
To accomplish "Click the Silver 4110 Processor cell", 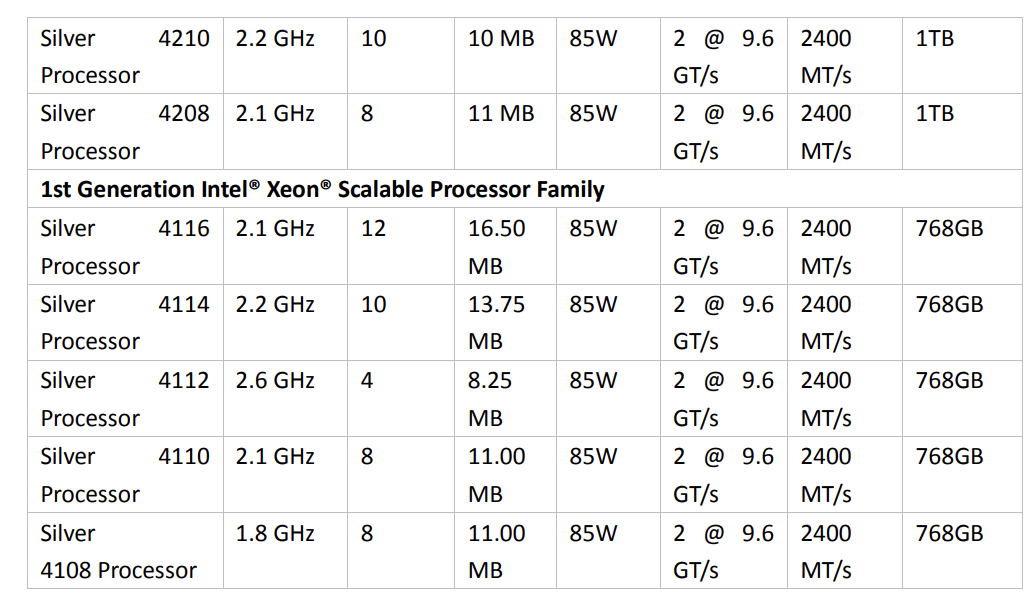I will tap(125, 475).
